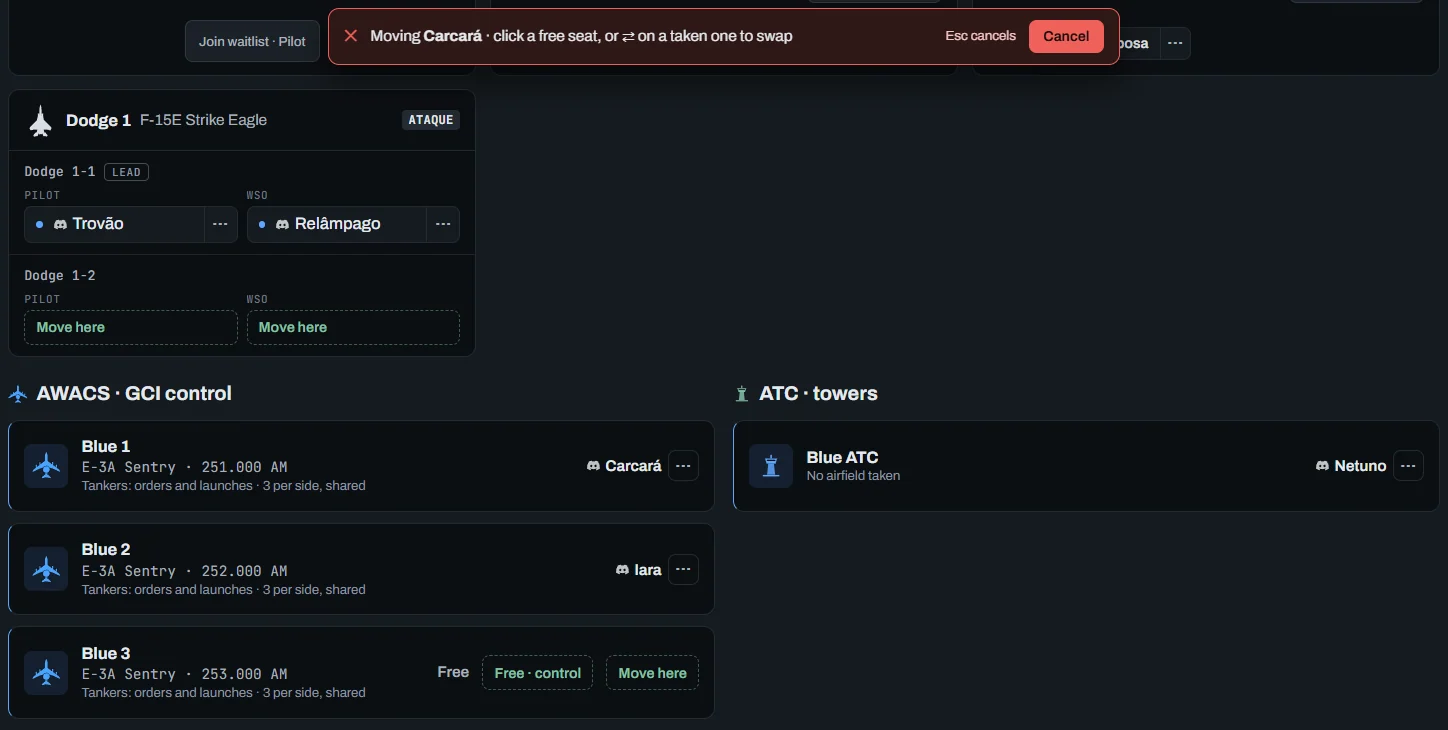1448x730 pixels.
Task: Click the "F-15E Strike Eagle" label
Action: click(203, 120)
